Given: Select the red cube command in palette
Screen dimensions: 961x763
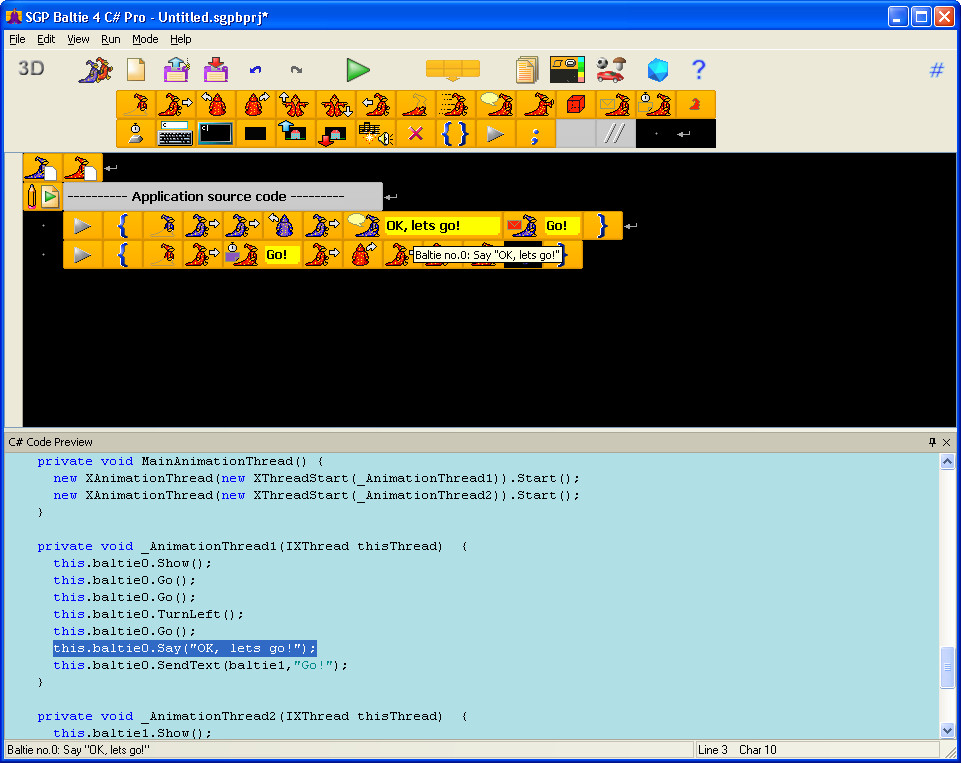Looking at the screenshot, I should tap(575, 105).
